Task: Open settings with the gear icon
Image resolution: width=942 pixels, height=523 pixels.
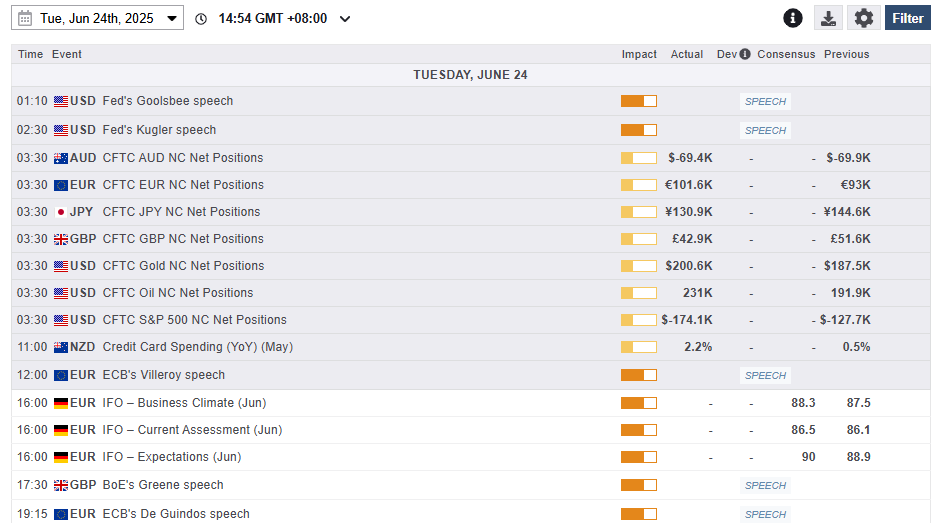Action: [x=864, y=18]
